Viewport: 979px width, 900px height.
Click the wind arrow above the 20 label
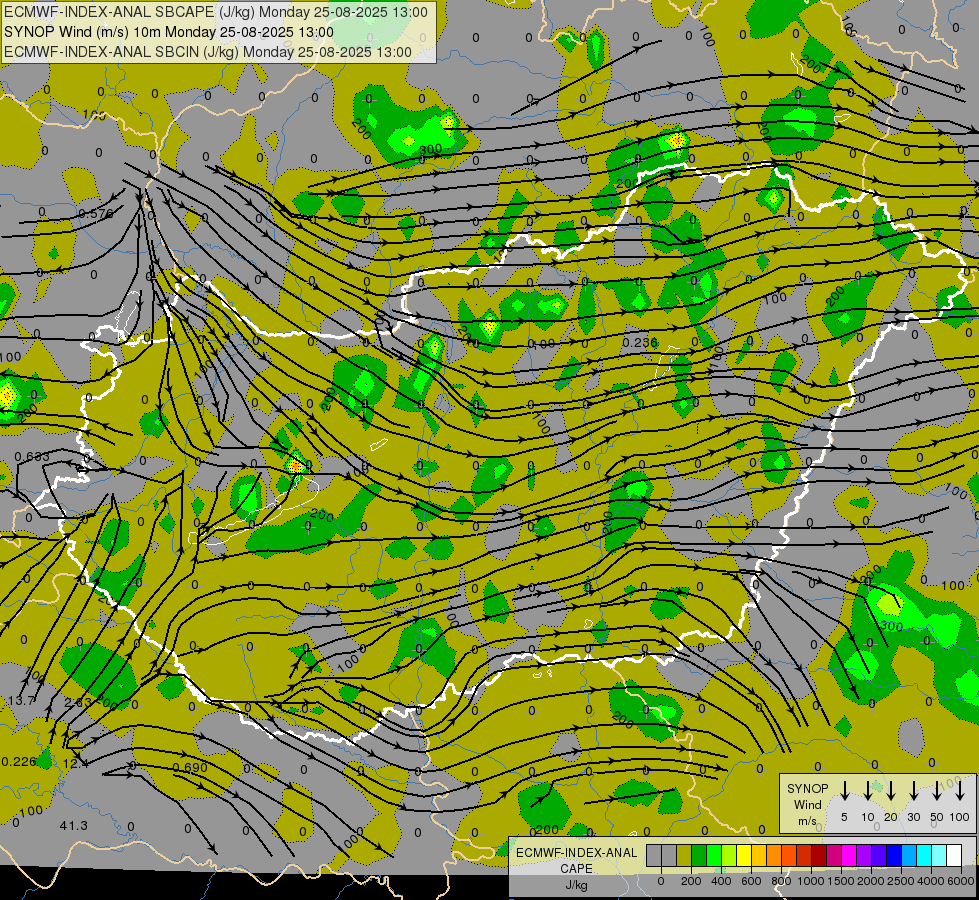point(891,791)
